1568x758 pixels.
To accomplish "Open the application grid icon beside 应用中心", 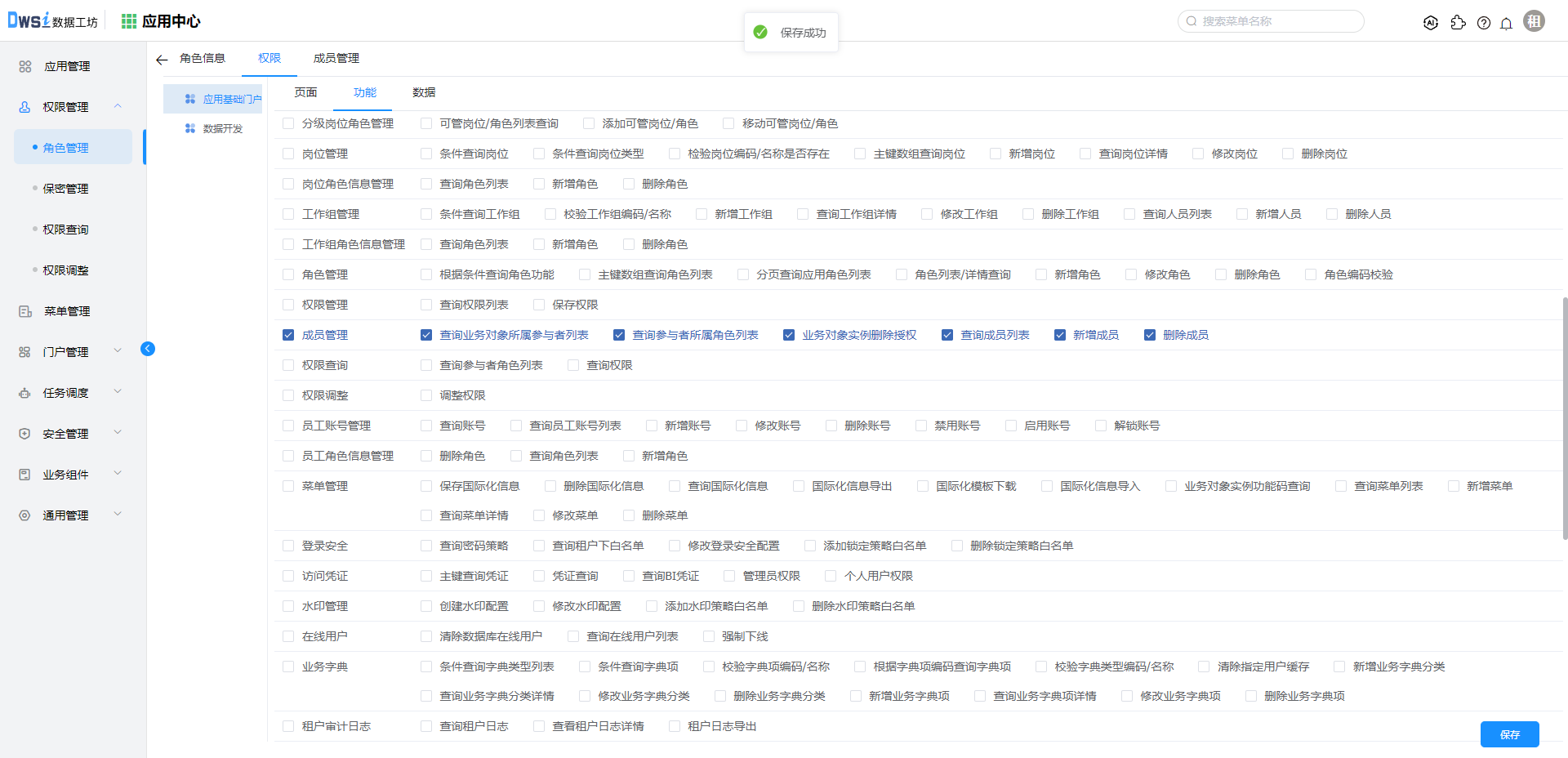I will point(129,21).
